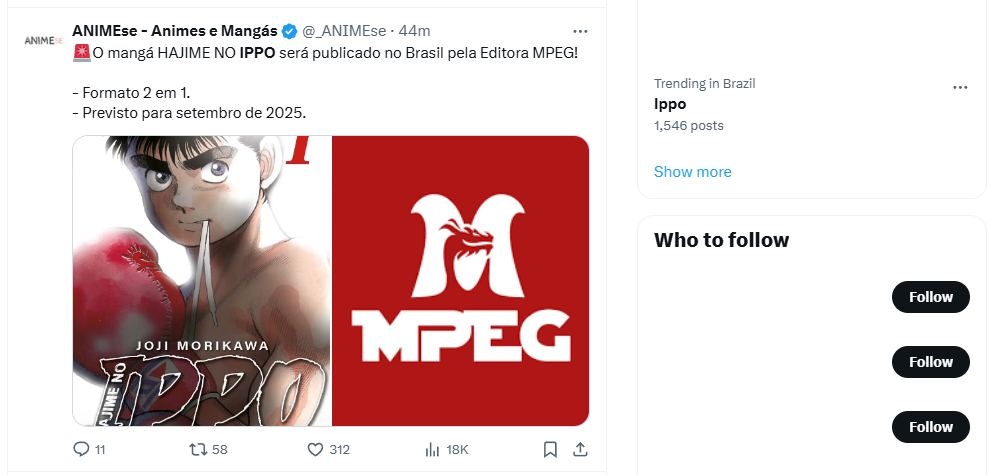Image resolution: width=991 pixels, height=475 pixels.
Task: Open the tweet's three-dot more menu
Action: tap(580, 31)
